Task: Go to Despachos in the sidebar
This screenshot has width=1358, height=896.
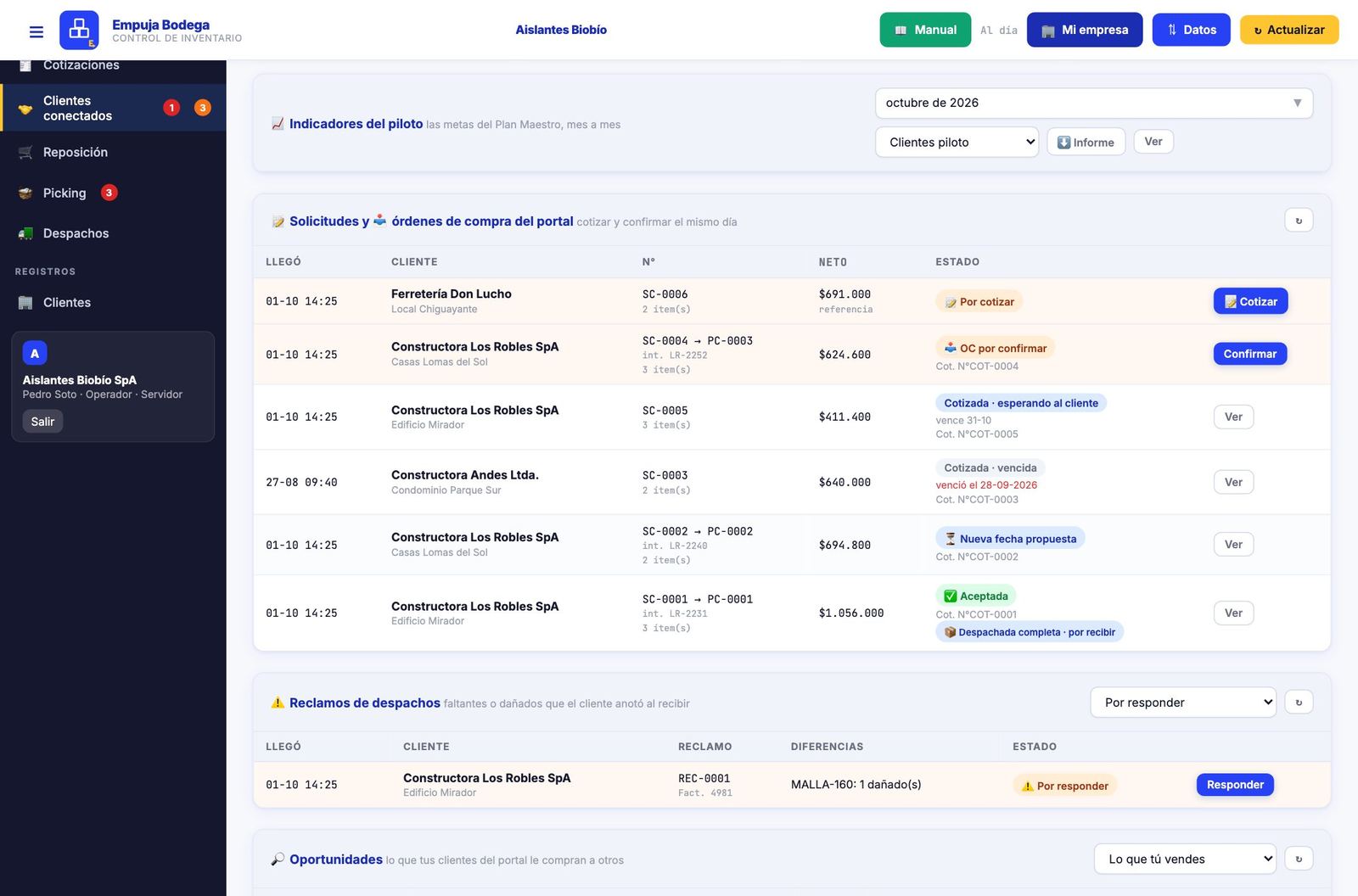Action: pos(113,233)
